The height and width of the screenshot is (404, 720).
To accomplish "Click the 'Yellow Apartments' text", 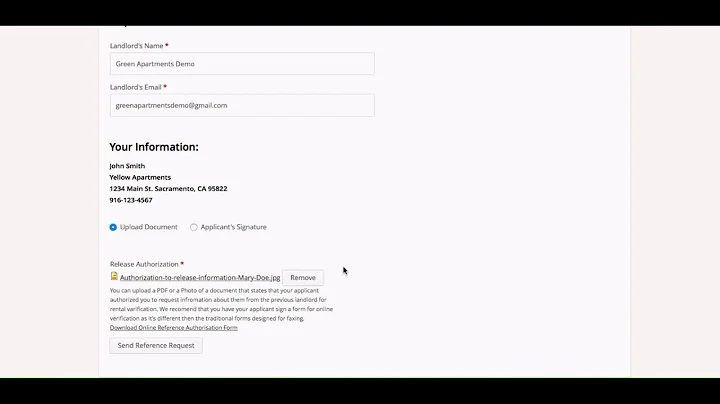I will [140, 177].
